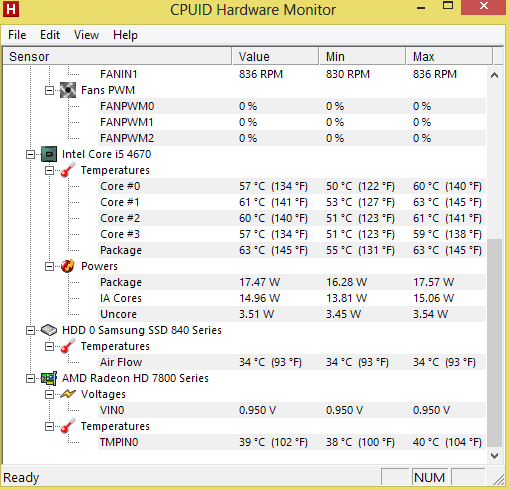The height and width of the screenshot is (490, 510).
Task: Click the Value column header
Action: 275,56
